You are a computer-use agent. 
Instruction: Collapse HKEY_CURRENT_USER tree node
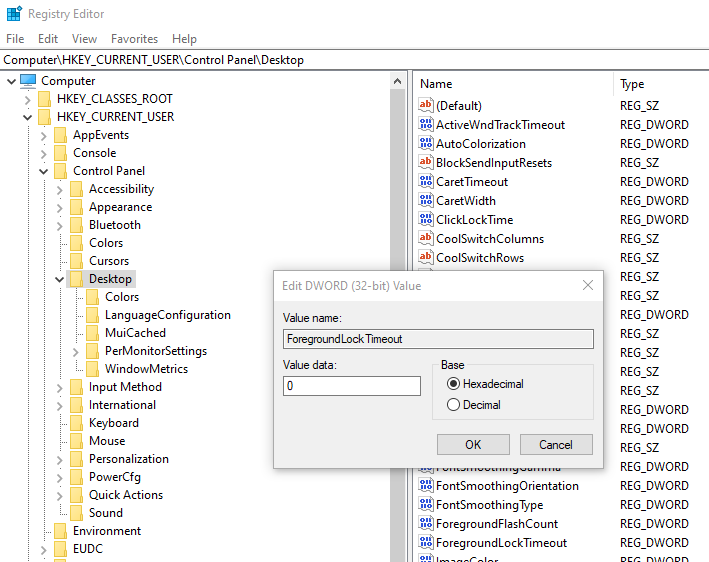28,118
